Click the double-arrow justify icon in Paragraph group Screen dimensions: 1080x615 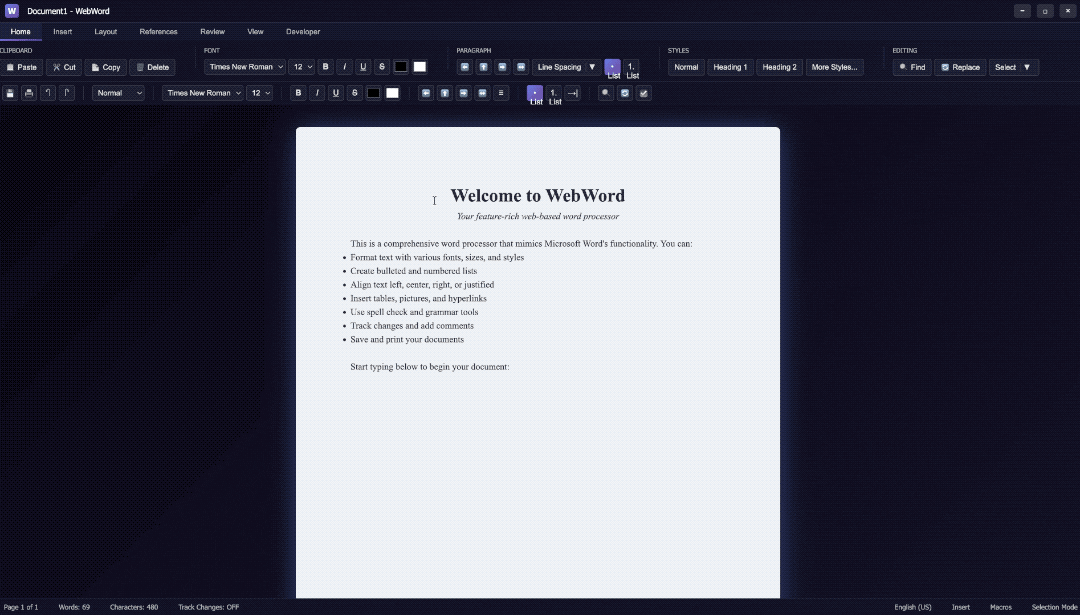pyautogui.click(x=521, y=67)
